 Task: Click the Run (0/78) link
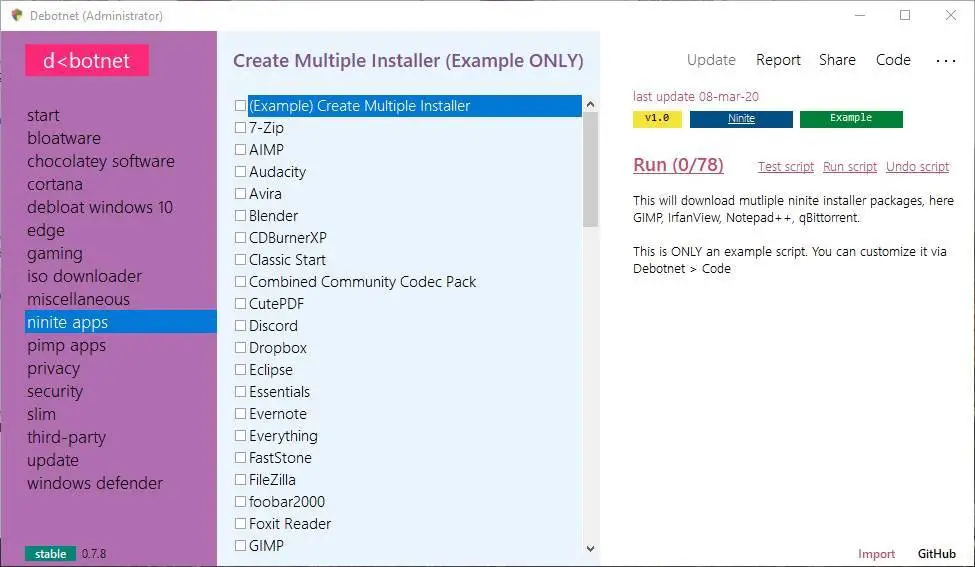pos(678,165)
